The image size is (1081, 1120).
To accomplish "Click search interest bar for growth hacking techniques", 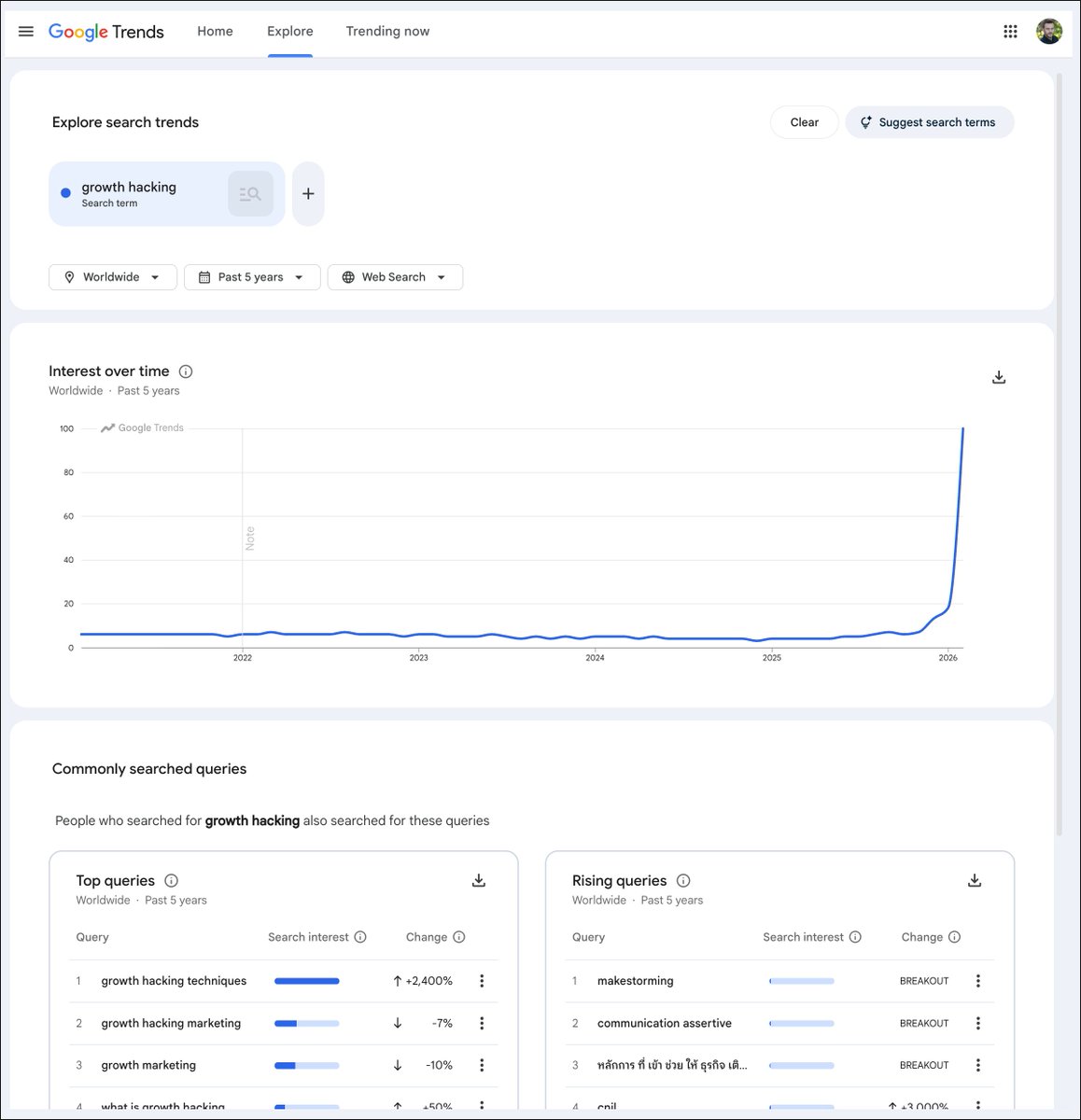I will pos(307,981).
